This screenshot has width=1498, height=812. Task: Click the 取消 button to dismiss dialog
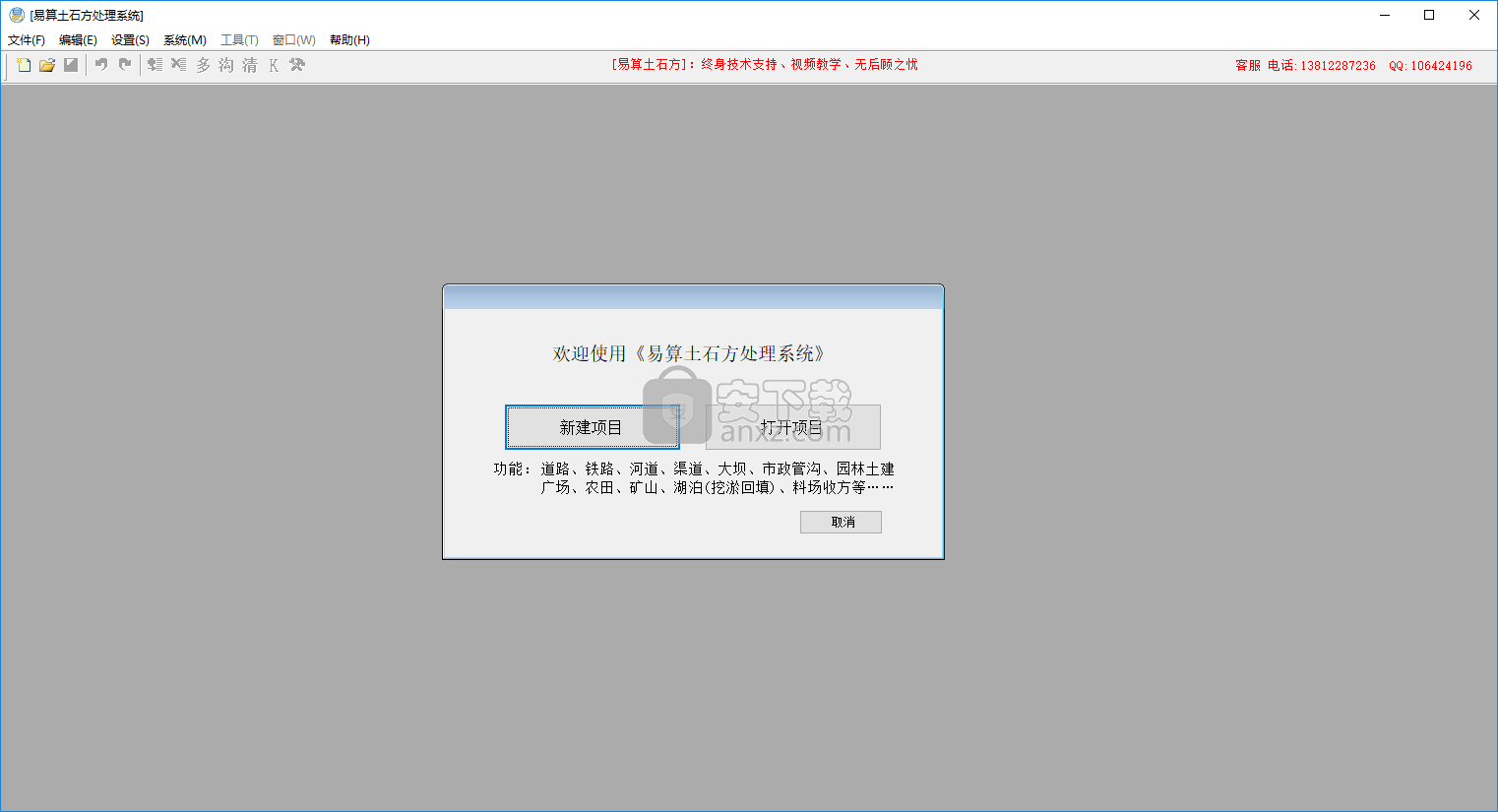[x=840, y=522]
